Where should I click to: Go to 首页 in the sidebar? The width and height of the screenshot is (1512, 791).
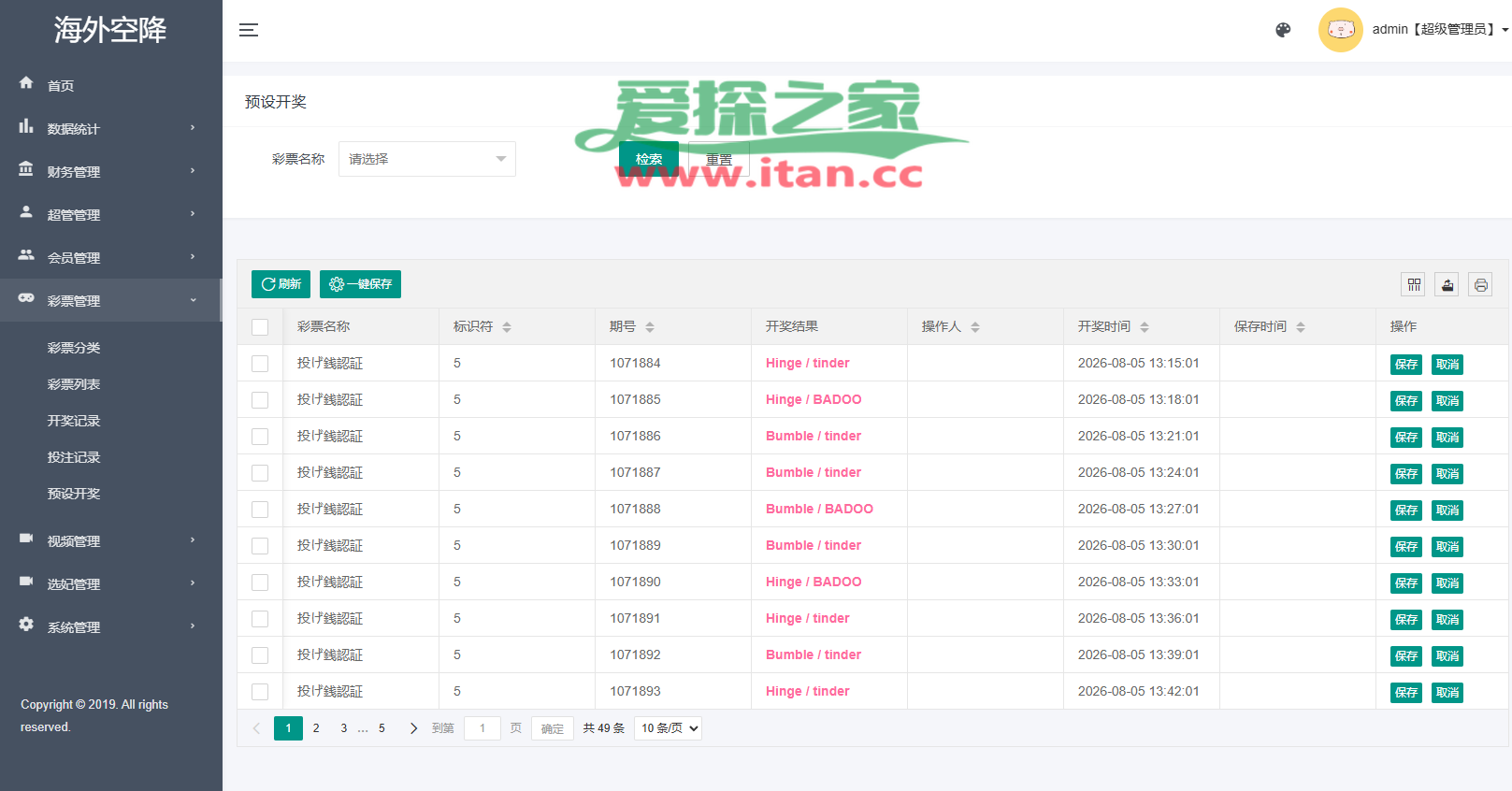61,86
